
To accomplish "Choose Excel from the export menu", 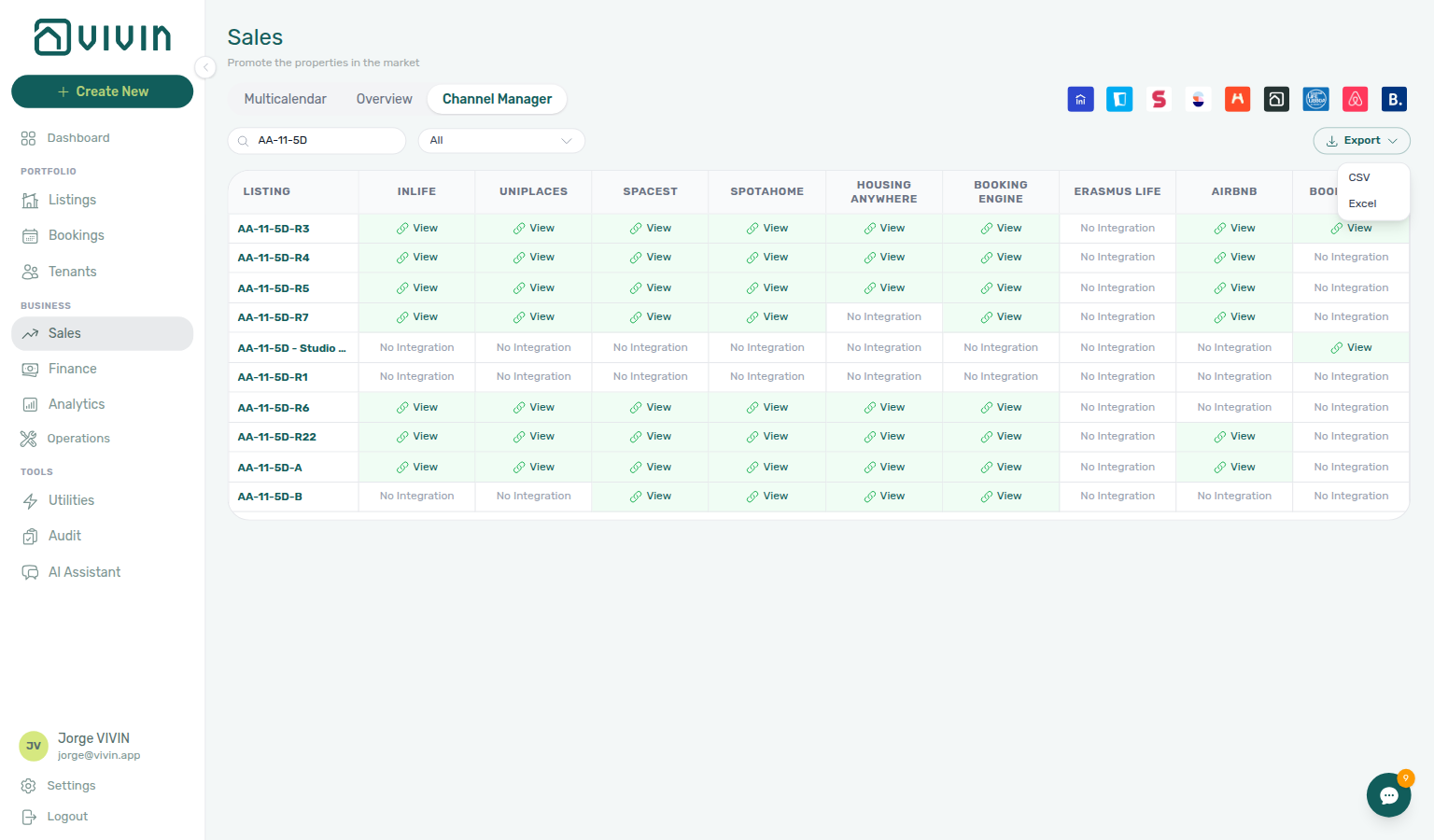I will tap(1362, 203).
